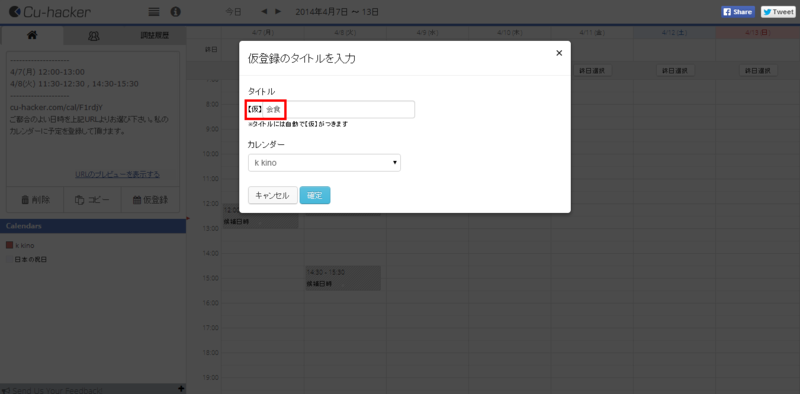This screenshot has height=394, width=800.
Task: Click the タイトル text input field
Action: (338, 109)
